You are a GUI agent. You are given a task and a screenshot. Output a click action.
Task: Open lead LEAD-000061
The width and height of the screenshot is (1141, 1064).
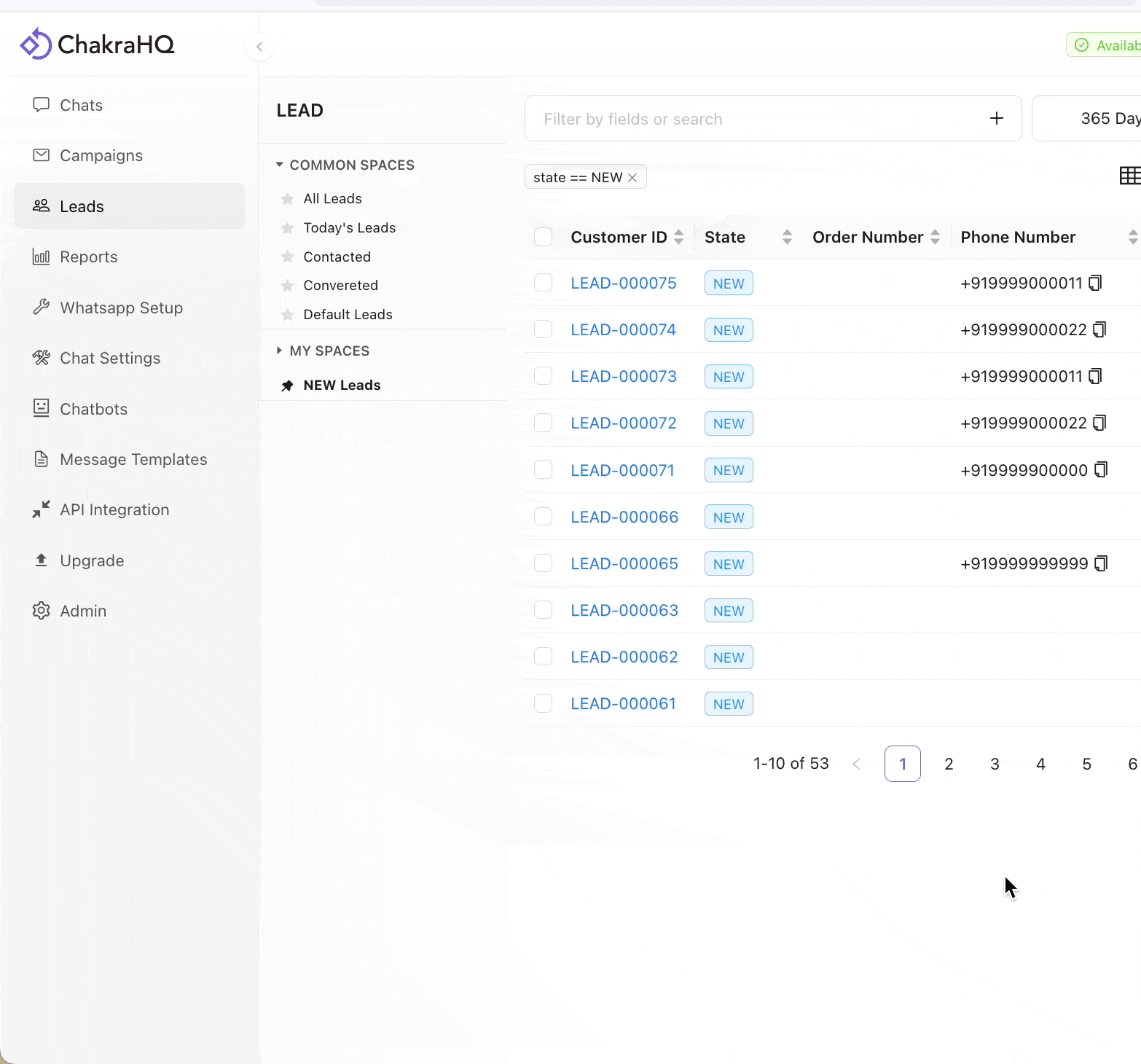click(624, 703)
